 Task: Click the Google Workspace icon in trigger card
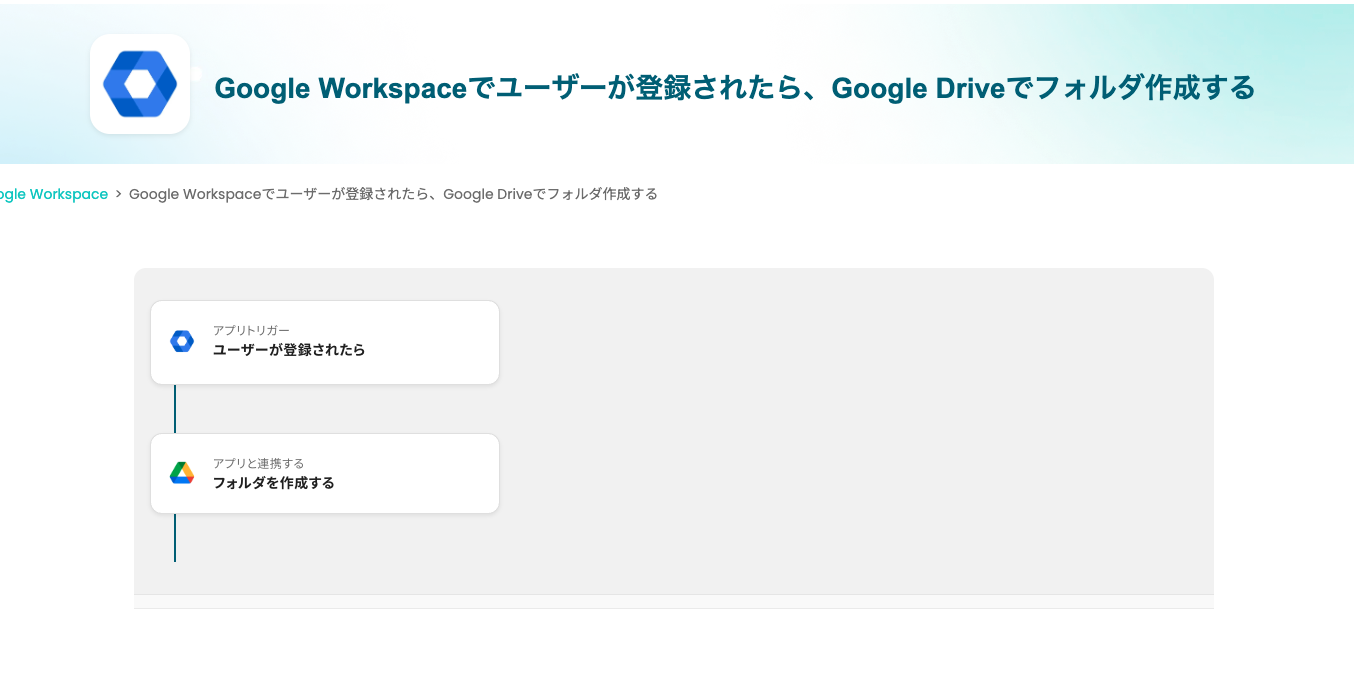click(182, 341)
